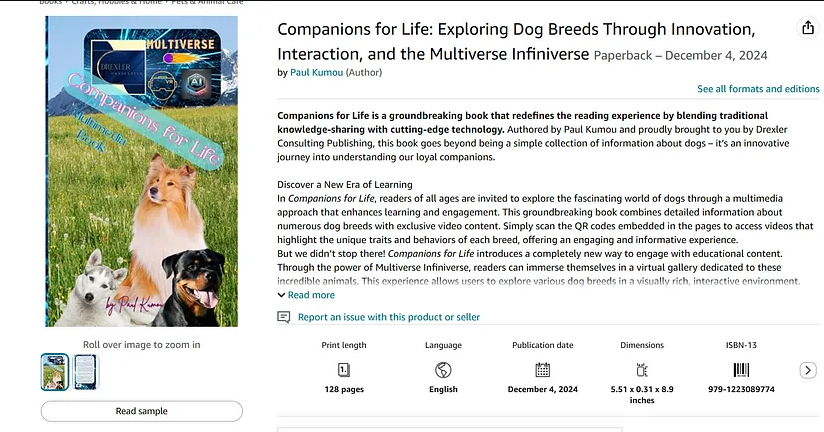This screenshot has height=432, width=824.
Task: Open Paul Kumou author page
Action: point(316,73)
